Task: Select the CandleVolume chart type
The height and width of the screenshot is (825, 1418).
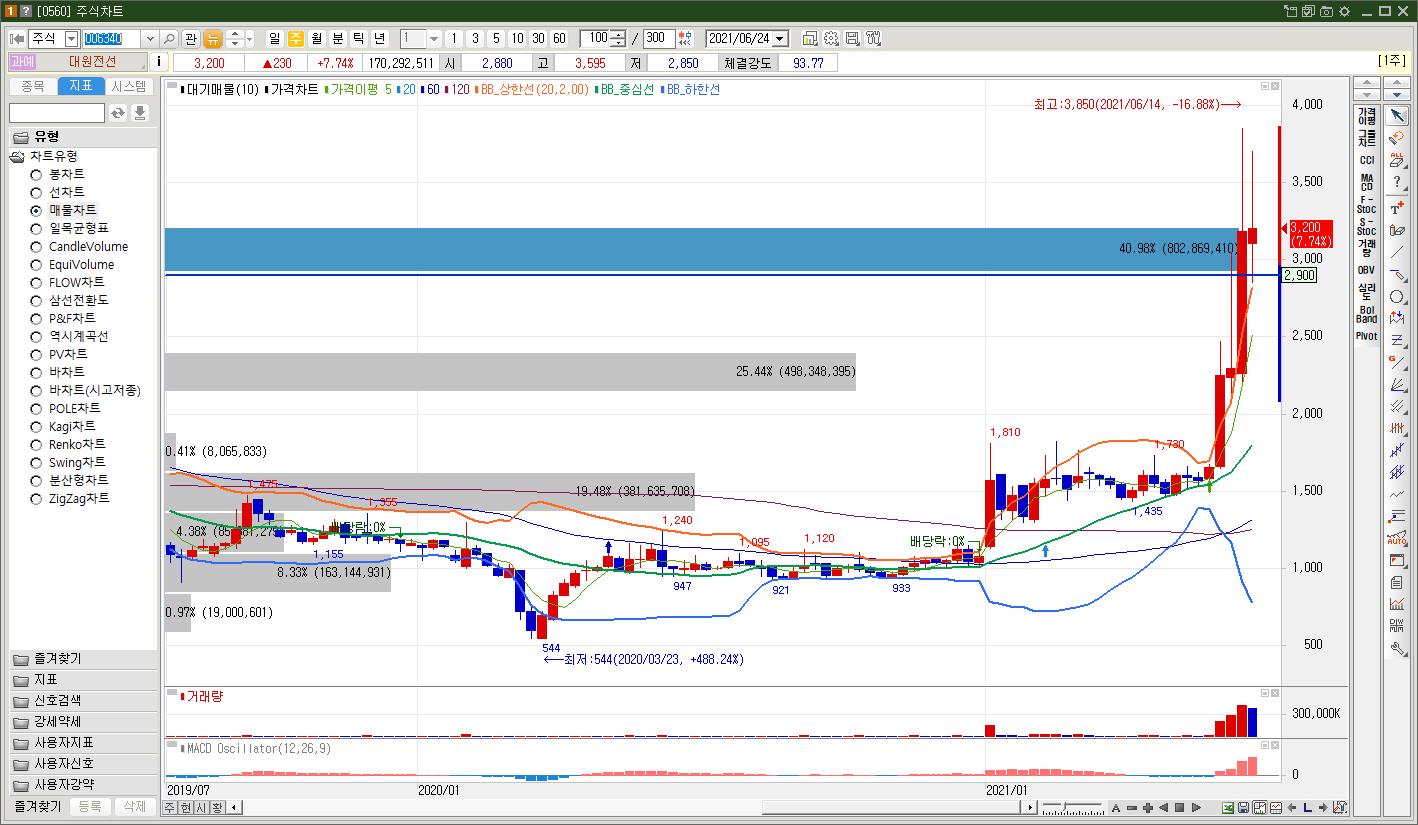Action: (79, 246)
